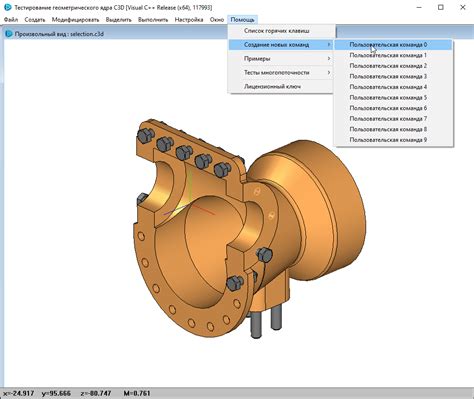Click the document icon beside selection.c3d title
The height and width of the screenshot is (399, 474).
coord(9,34)
